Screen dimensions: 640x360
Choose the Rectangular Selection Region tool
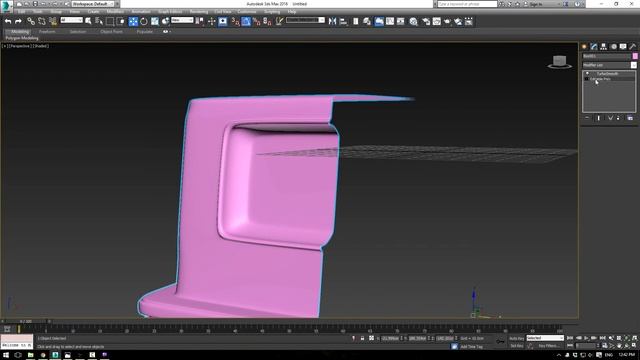click(110, 21)
